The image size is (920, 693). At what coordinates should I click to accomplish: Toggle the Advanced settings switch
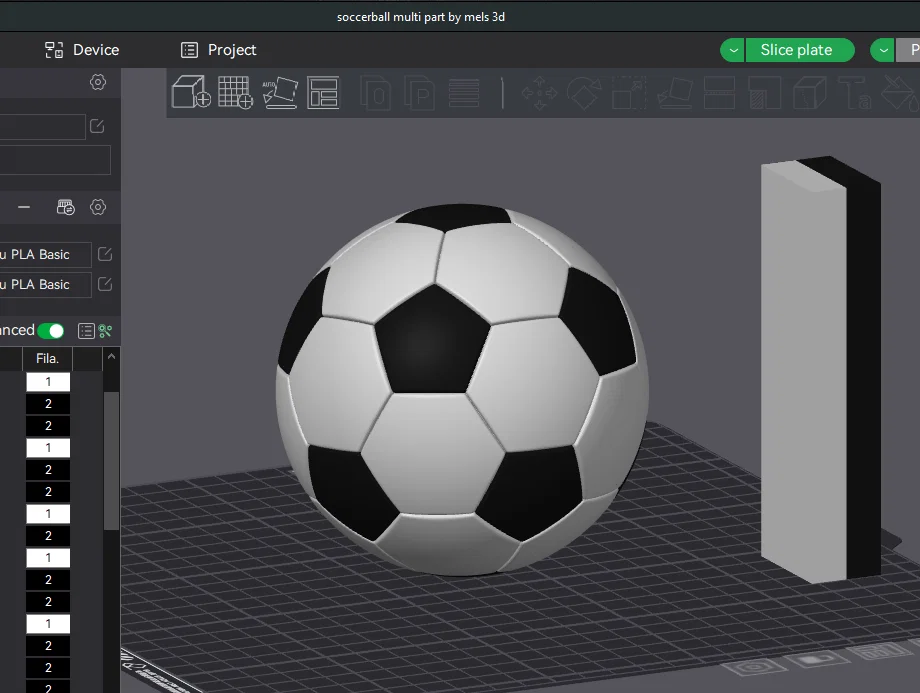click(x=51, y=331)
